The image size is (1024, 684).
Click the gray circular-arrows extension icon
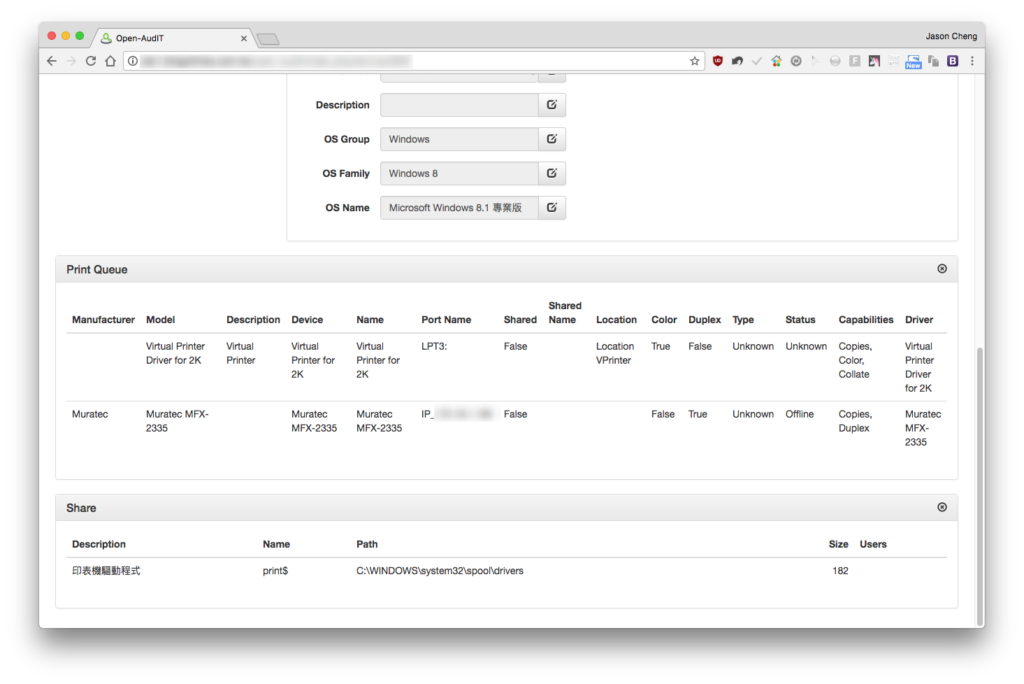point(796,61)
